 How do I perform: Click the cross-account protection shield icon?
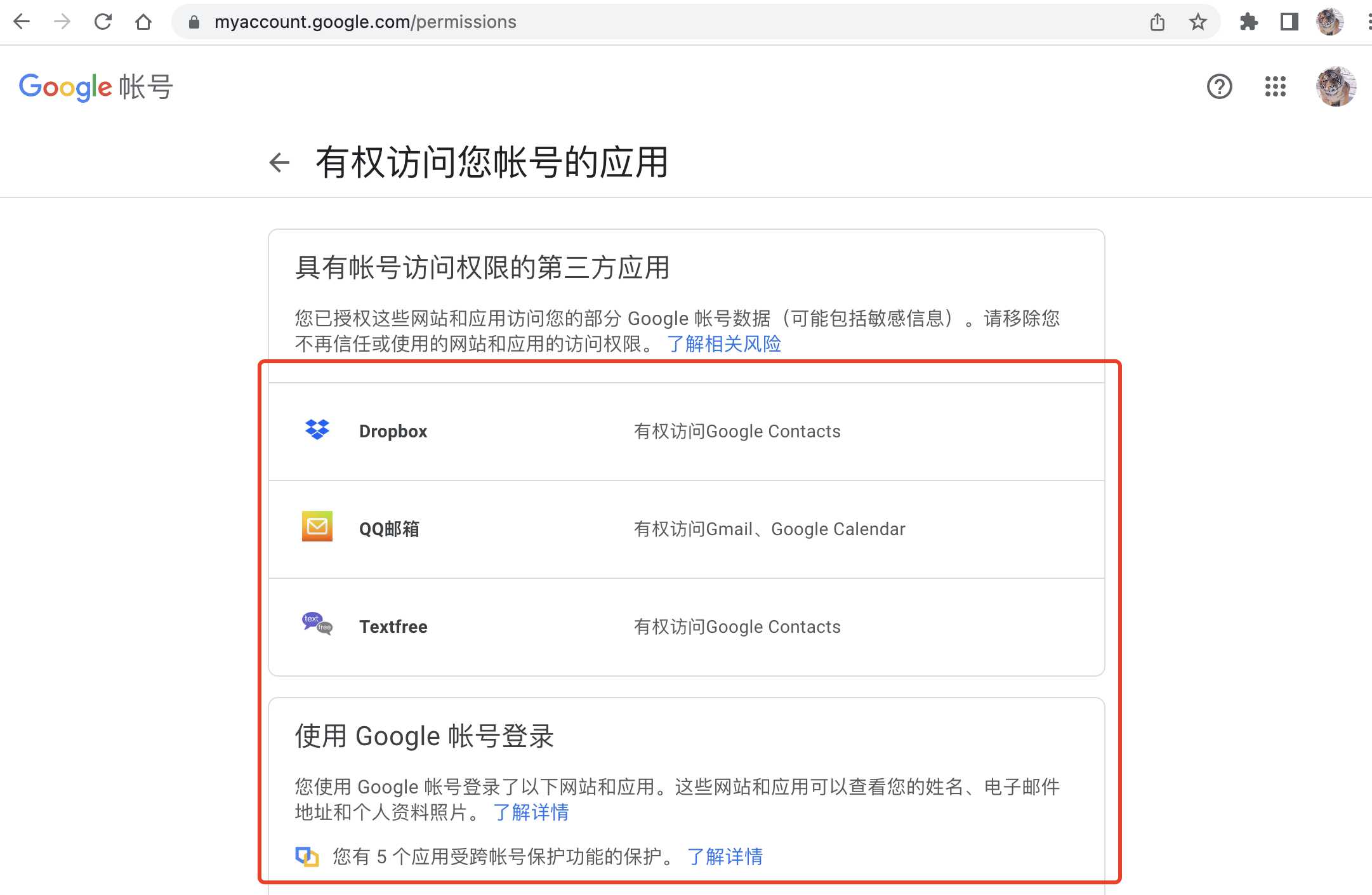point(307,856)
